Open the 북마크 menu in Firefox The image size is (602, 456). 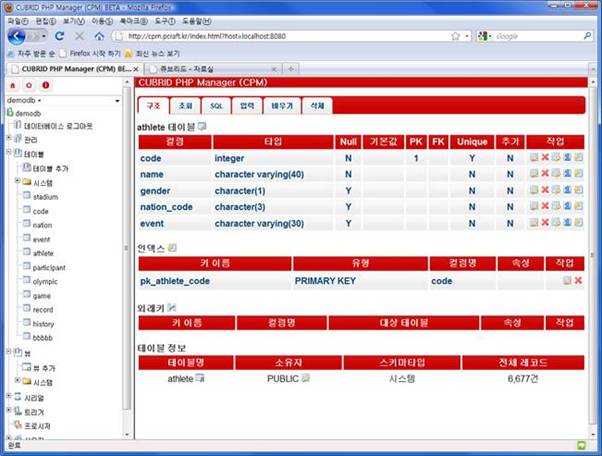(x=134, y=21)
